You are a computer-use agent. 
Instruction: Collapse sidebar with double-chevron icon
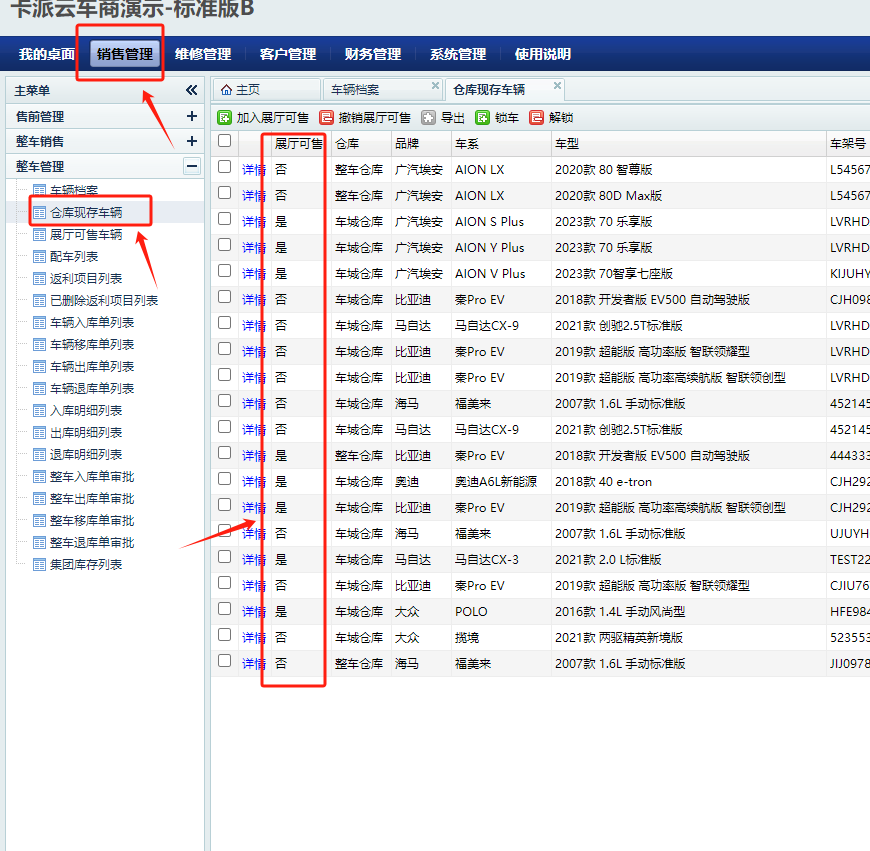tap(192, 90)
